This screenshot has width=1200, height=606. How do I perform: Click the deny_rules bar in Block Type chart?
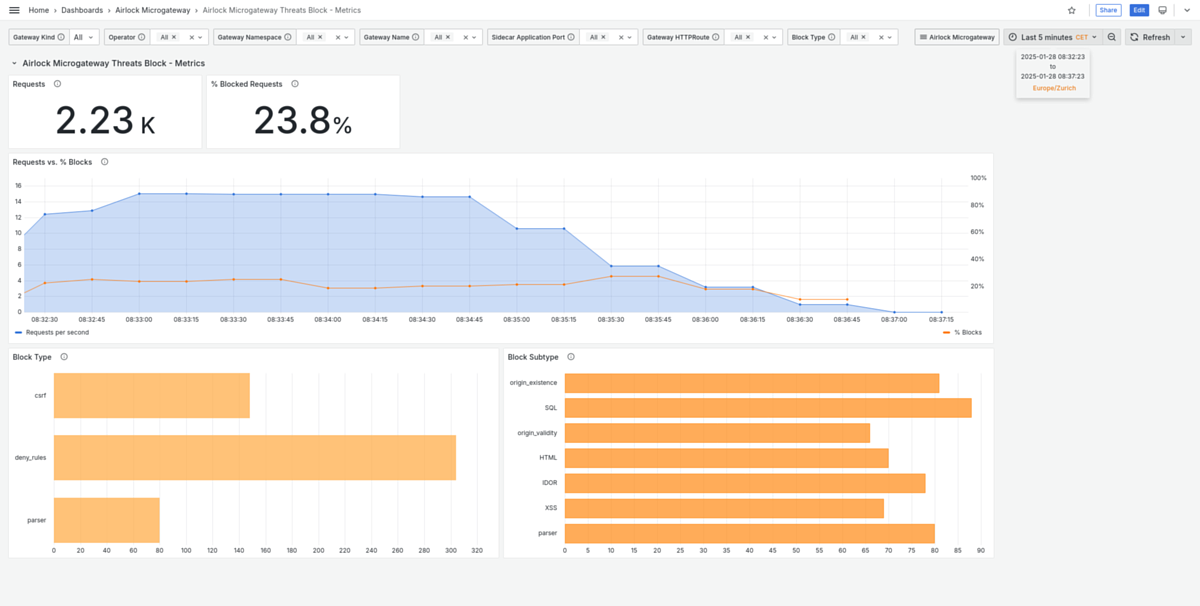(x=254, y=458)
